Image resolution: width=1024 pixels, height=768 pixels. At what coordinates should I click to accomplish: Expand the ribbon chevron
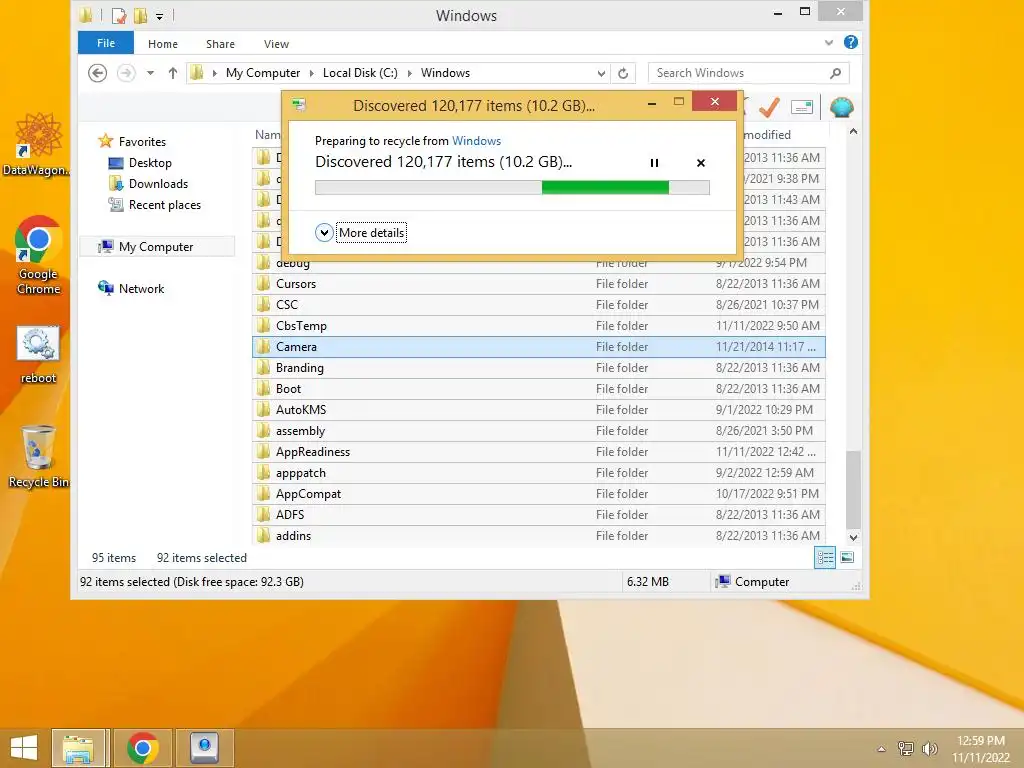coord(829,42)
